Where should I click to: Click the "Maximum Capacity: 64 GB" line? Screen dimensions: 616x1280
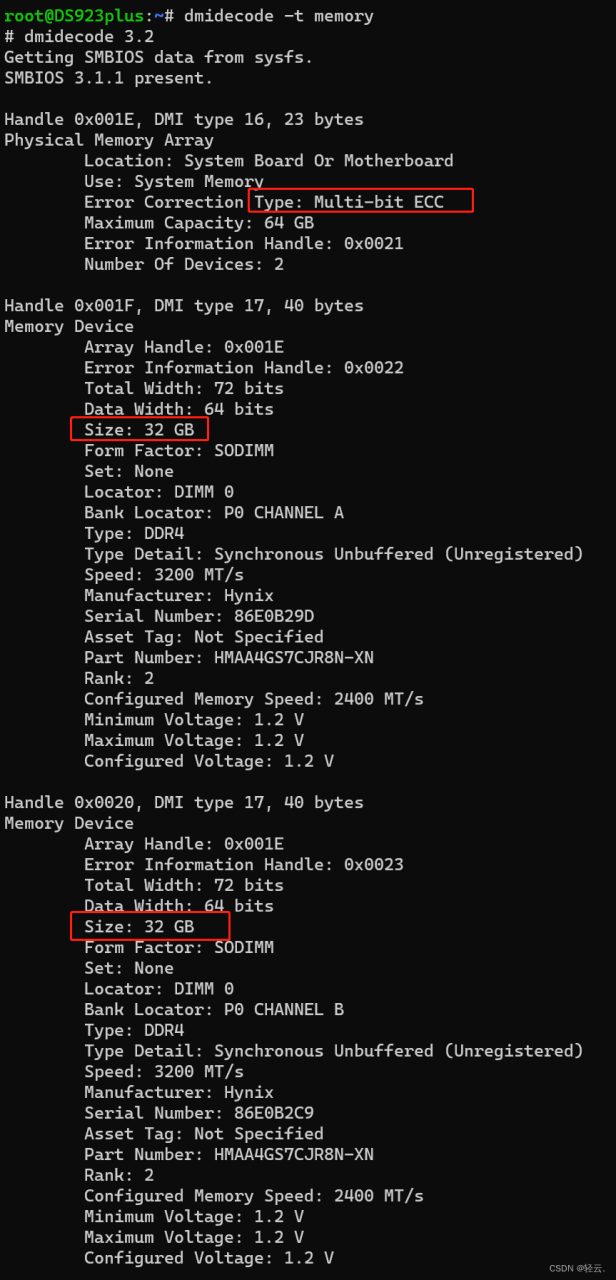pos(198,223)
